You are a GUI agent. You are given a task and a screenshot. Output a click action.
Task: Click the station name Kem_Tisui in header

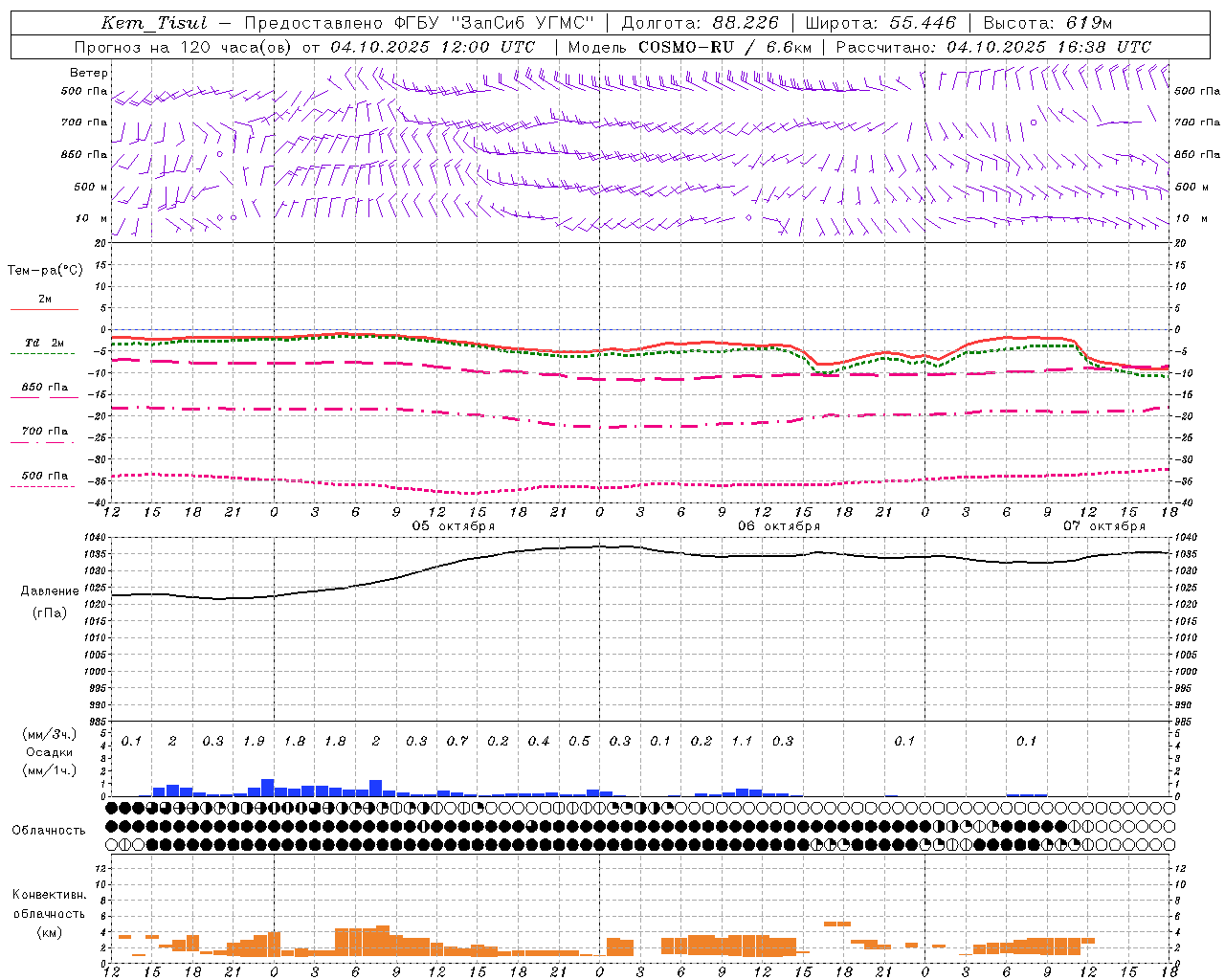(154, 23)
